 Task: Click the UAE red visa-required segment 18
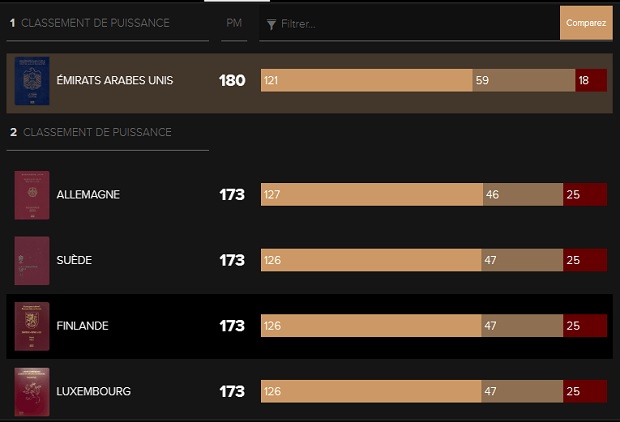[x=591, y=80]
